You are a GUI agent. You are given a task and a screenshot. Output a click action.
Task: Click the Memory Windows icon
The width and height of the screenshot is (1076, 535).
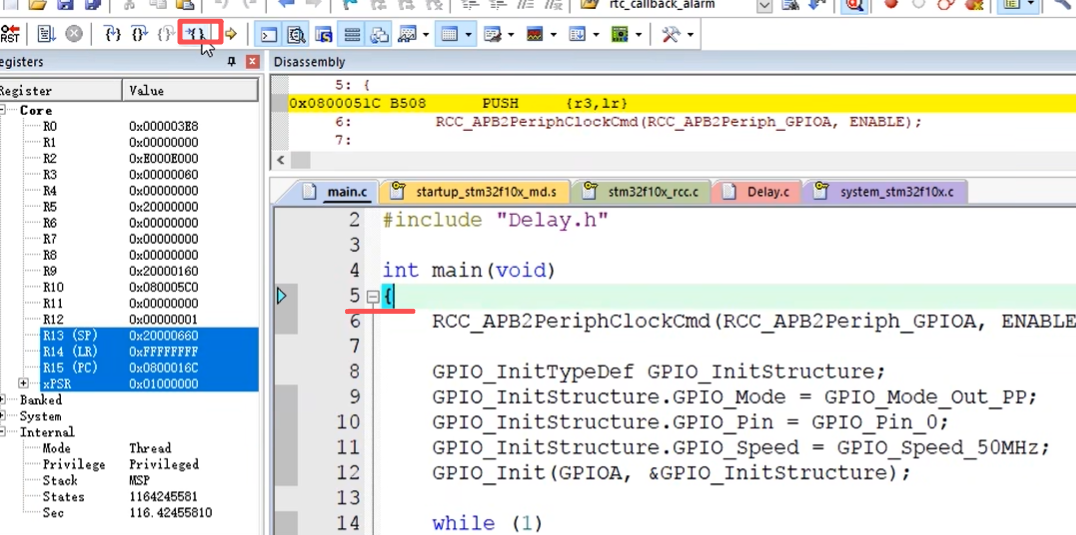(x=450, y=34)
